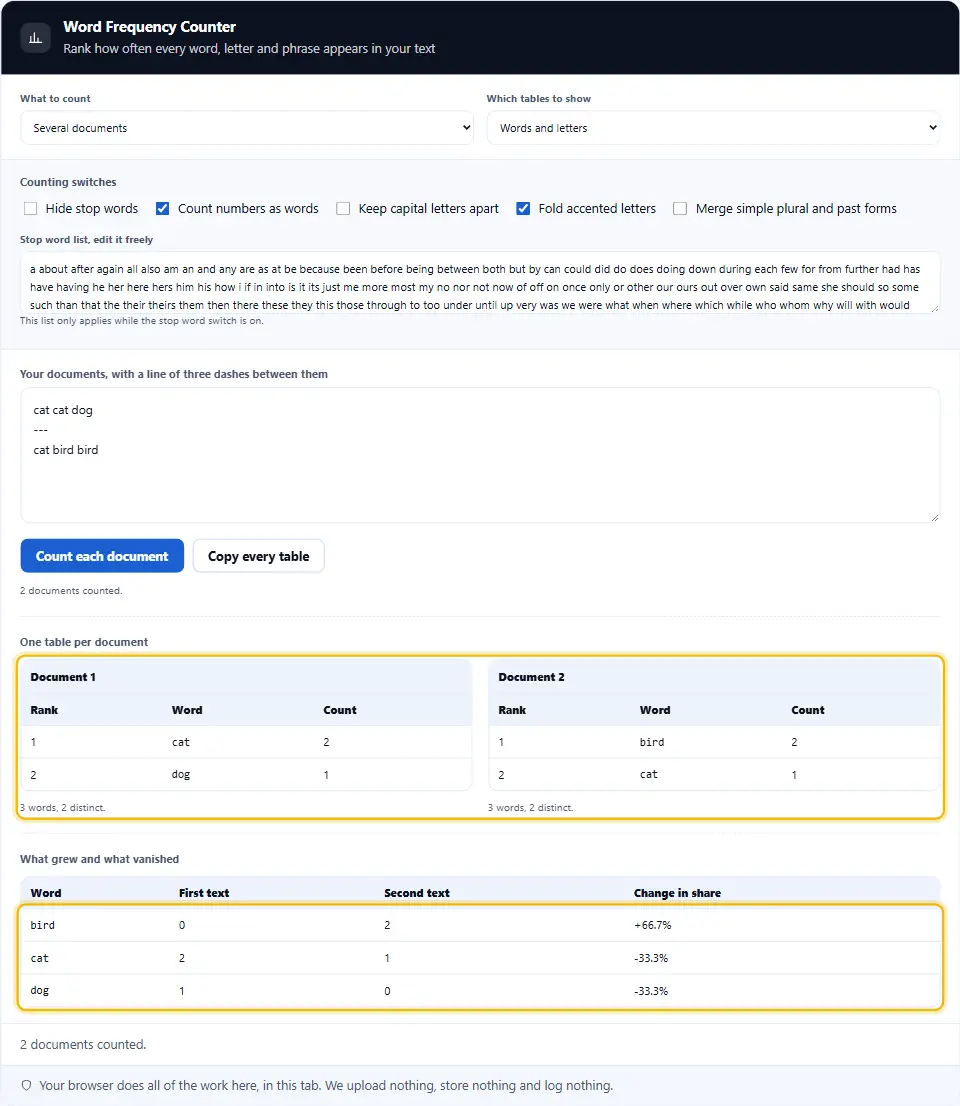Click the First text column header
This screenshot has width=960, height=1106.
click(x=204, y=893)
